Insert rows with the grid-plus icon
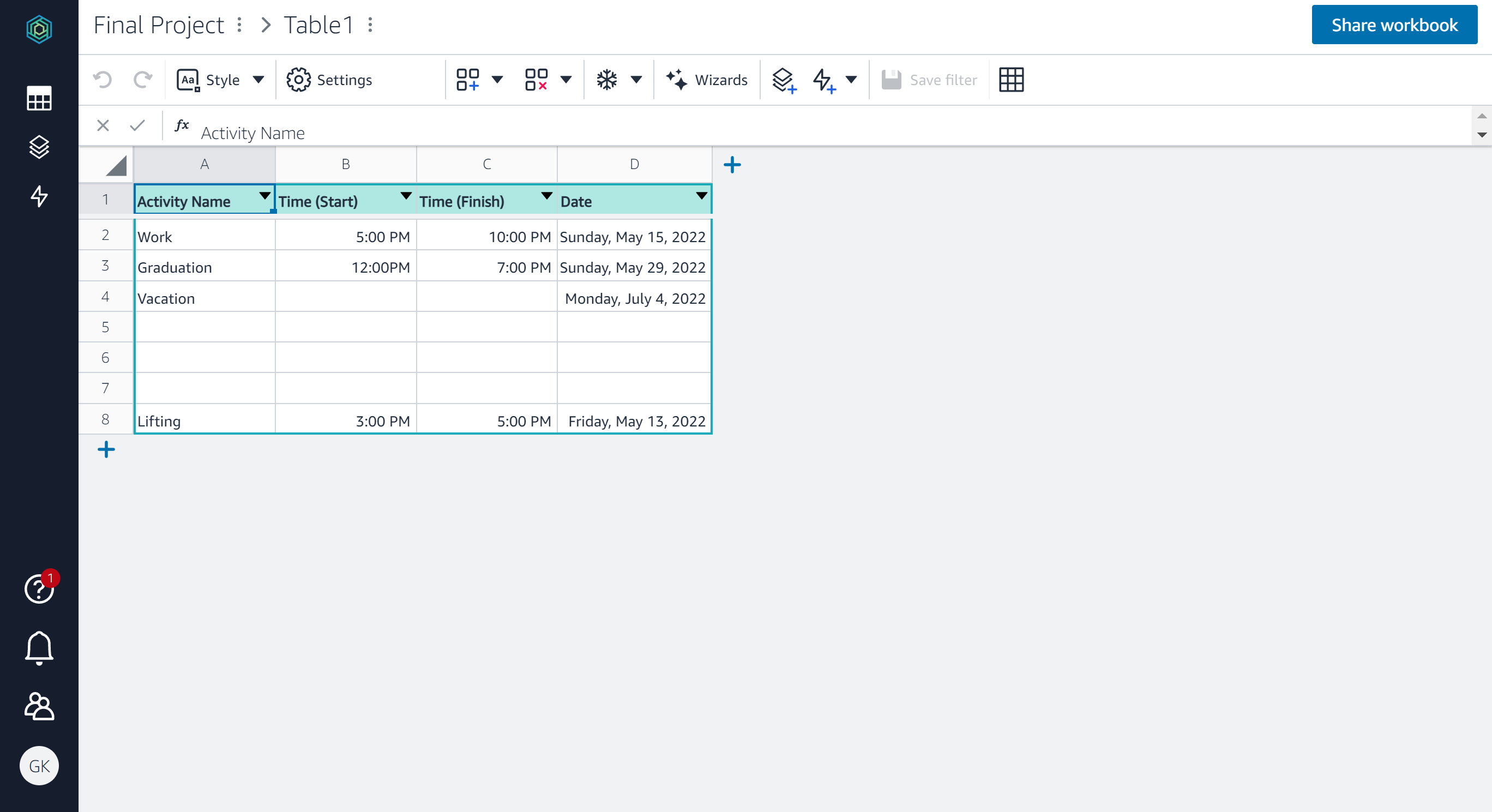 (468, 80)
